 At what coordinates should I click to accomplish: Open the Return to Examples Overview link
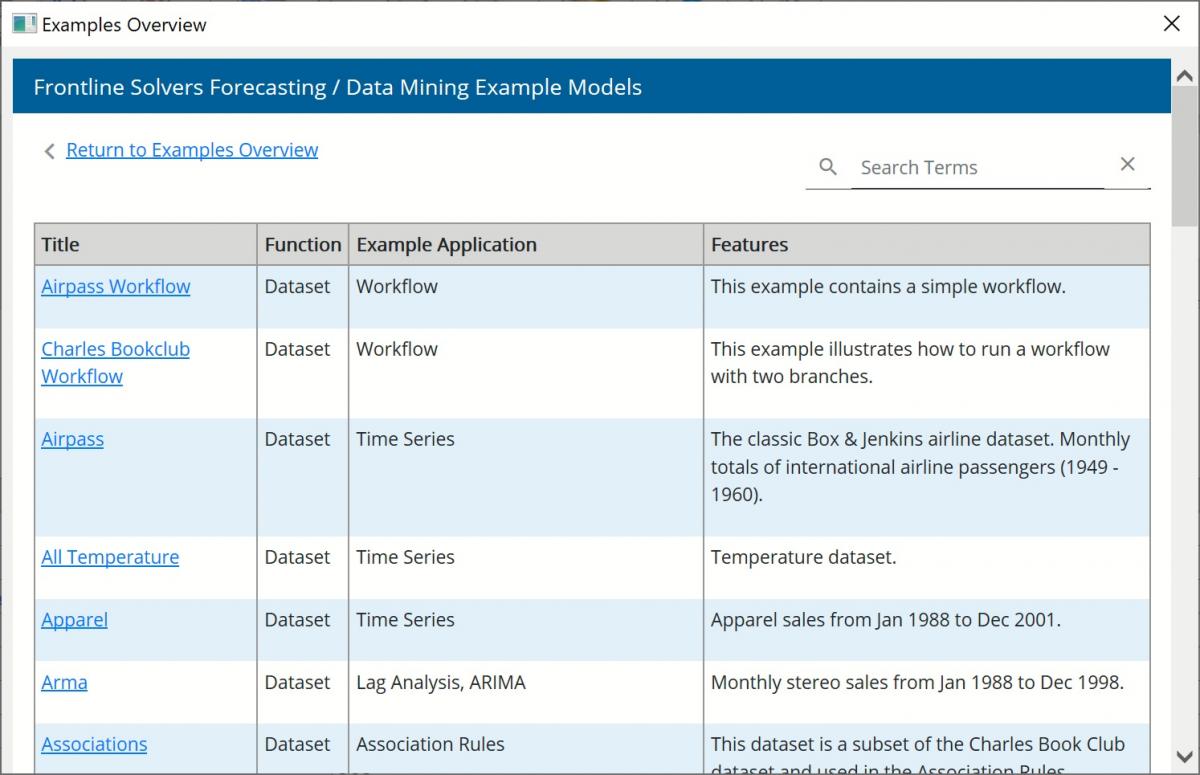click(x=192, y=150)
